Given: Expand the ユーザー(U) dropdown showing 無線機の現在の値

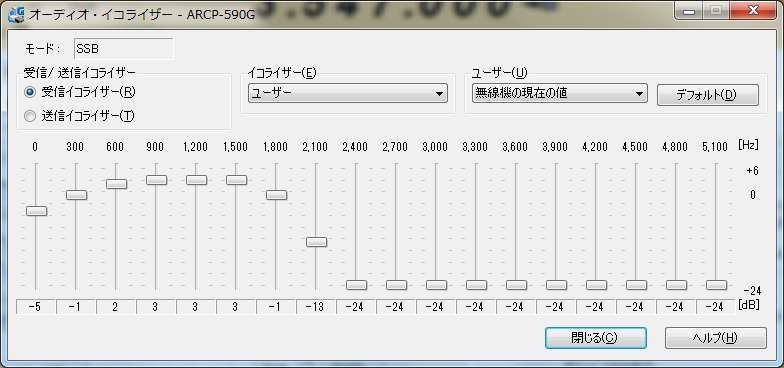Looking at the screenshot, I should [559, 94].
